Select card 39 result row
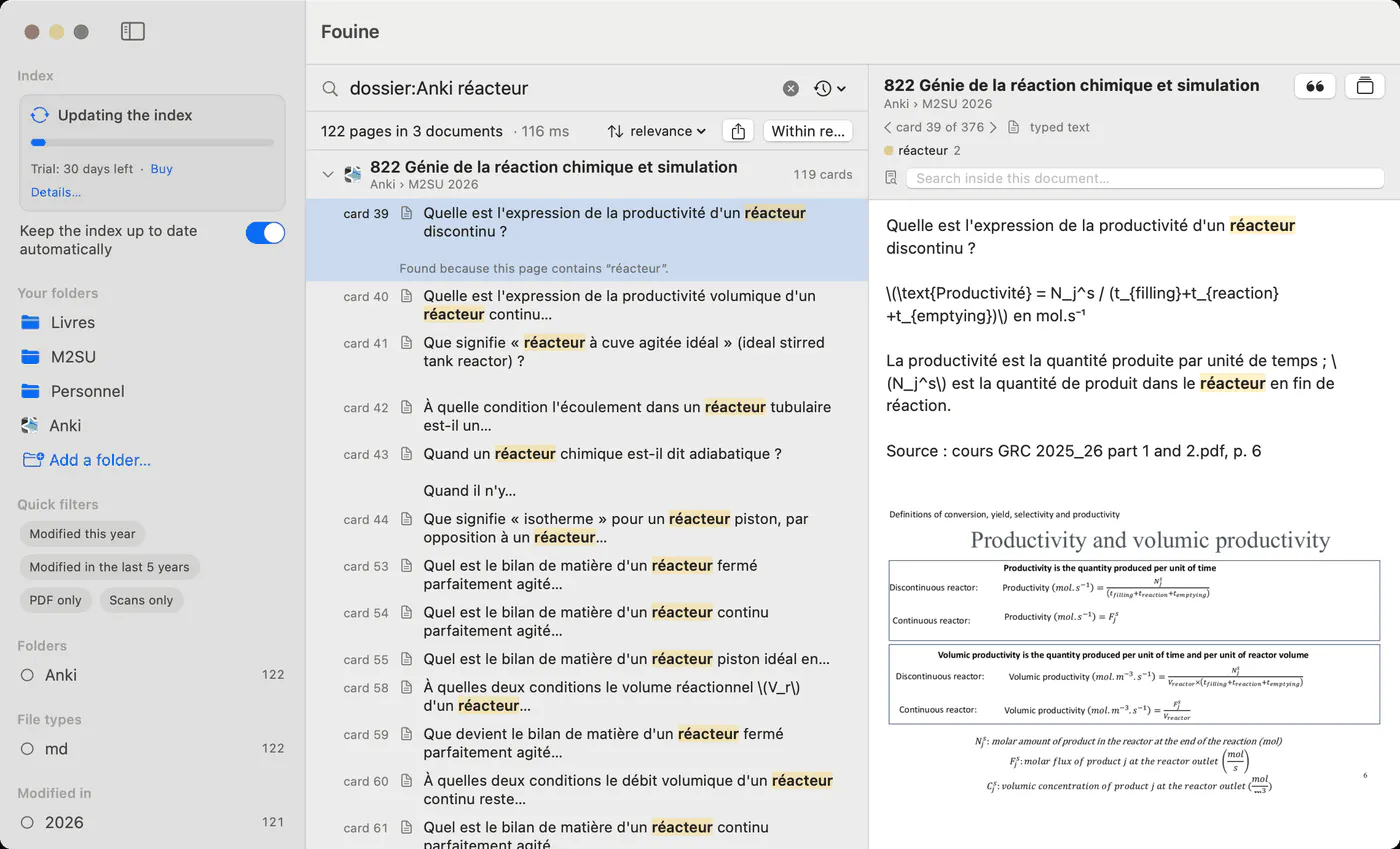1400x849 pixels. pos(587,240)
